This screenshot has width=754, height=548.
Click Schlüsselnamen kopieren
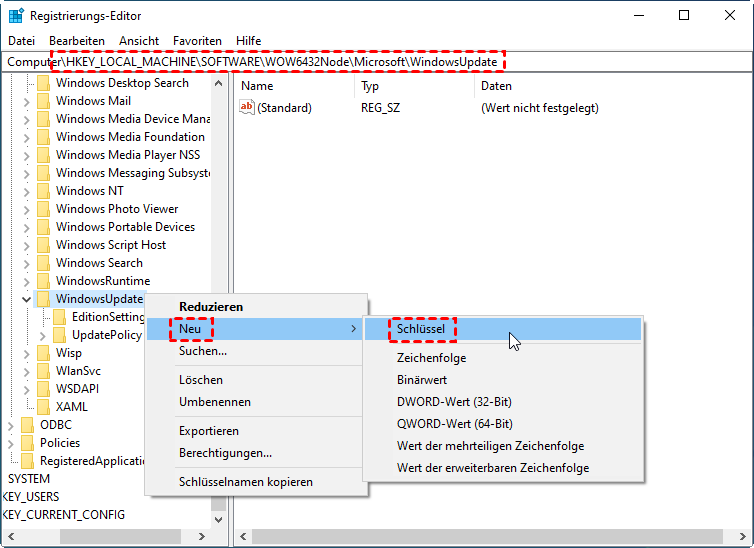coord(255,482)
